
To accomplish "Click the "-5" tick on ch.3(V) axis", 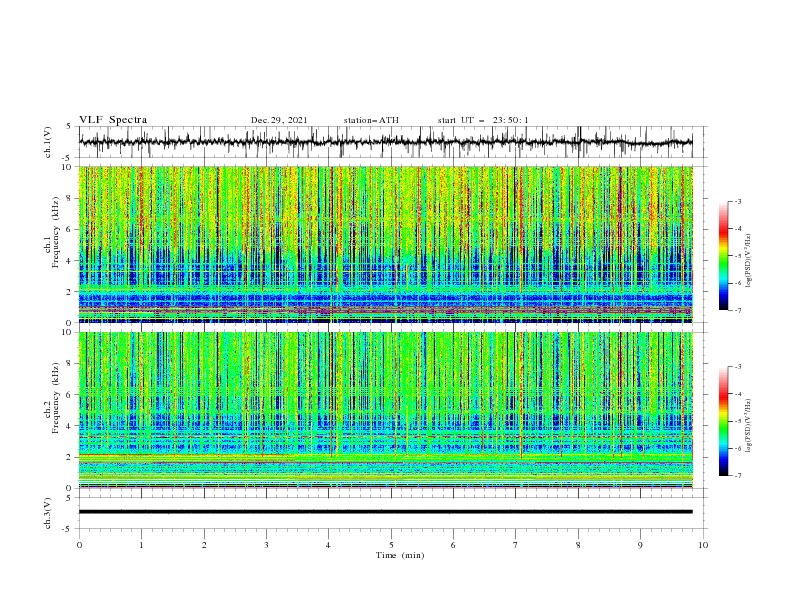I will (x=68, y=529).
